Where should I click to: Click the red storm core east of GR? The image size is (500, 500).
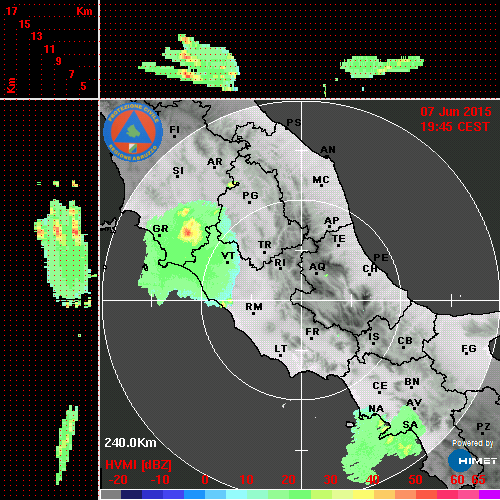click(x=188, y=232)
